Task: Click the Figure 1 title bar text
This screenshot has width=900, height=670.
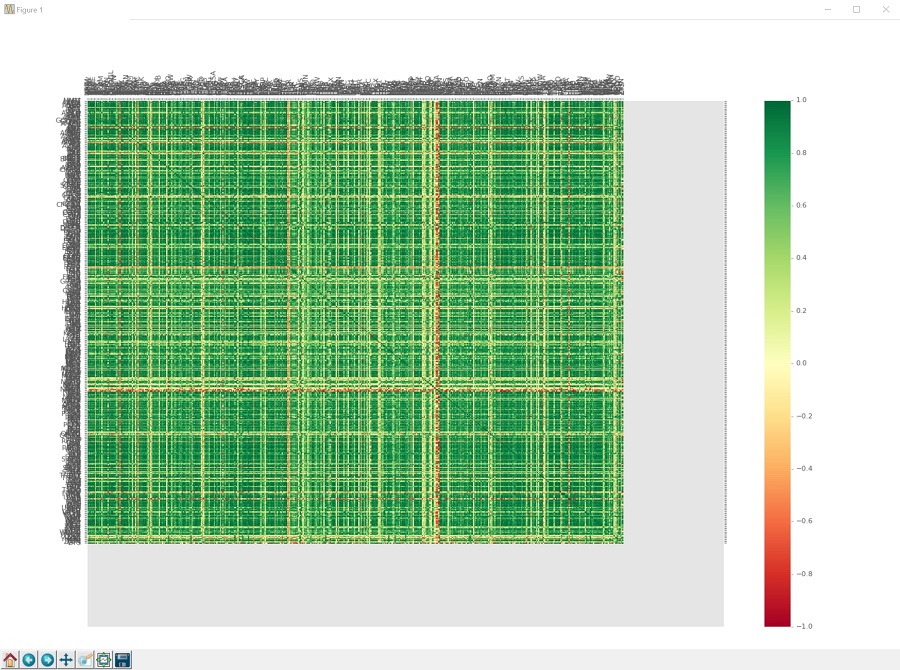Action: [30, 9]
